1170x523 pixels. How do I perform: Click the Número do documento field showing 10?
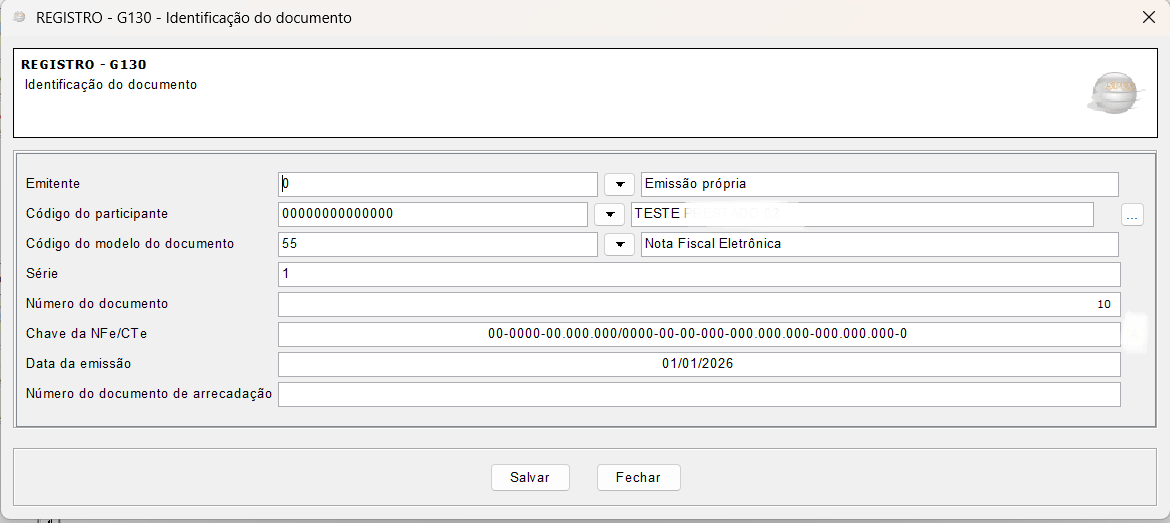point(699,304)
